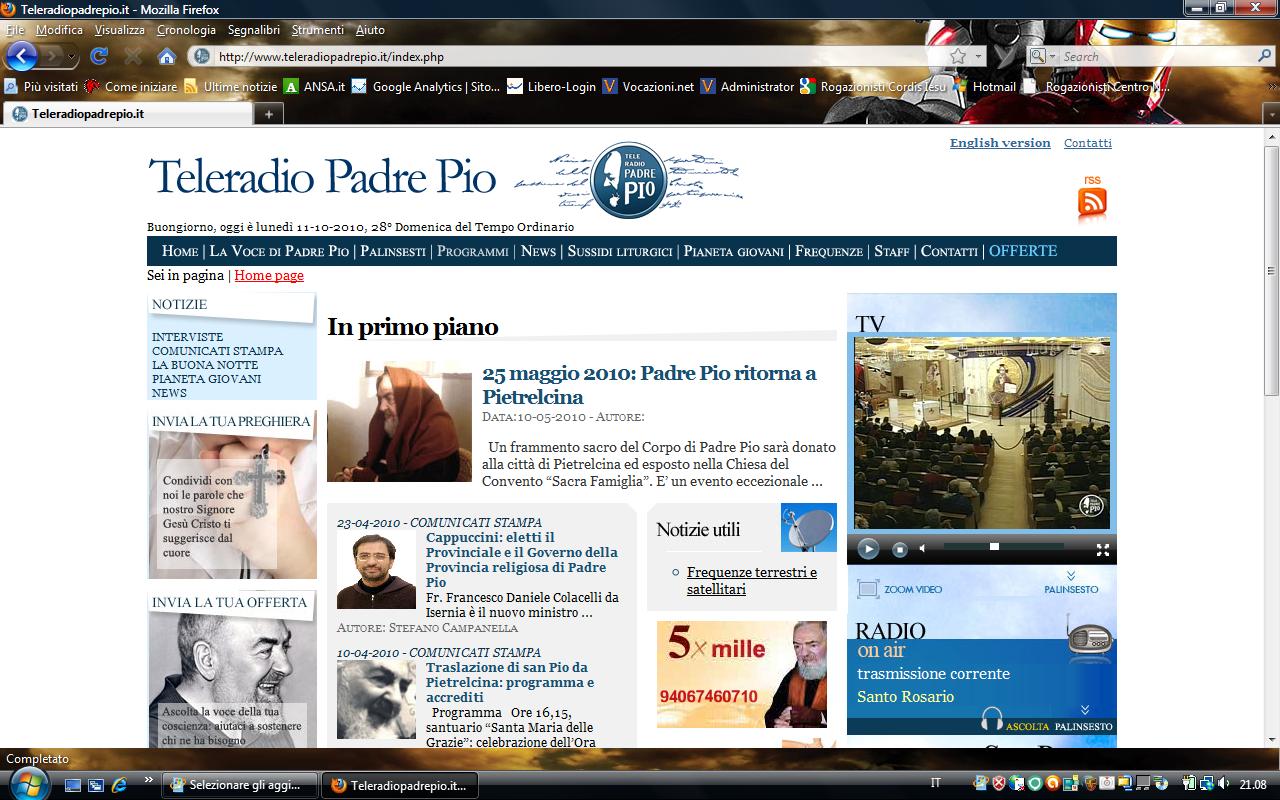
Task: Mute the TV player speaker icon
Action: [922, 549]
